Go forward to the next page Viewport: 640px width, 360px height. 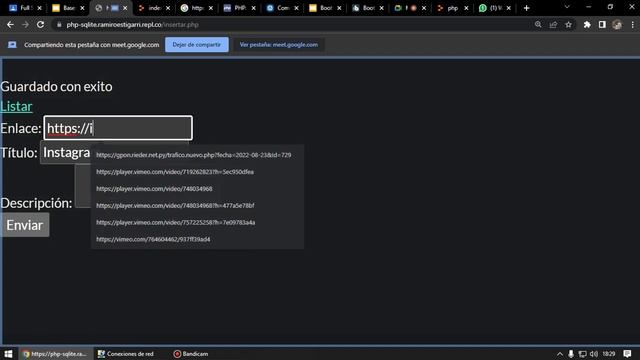click(x=25, y=24)
